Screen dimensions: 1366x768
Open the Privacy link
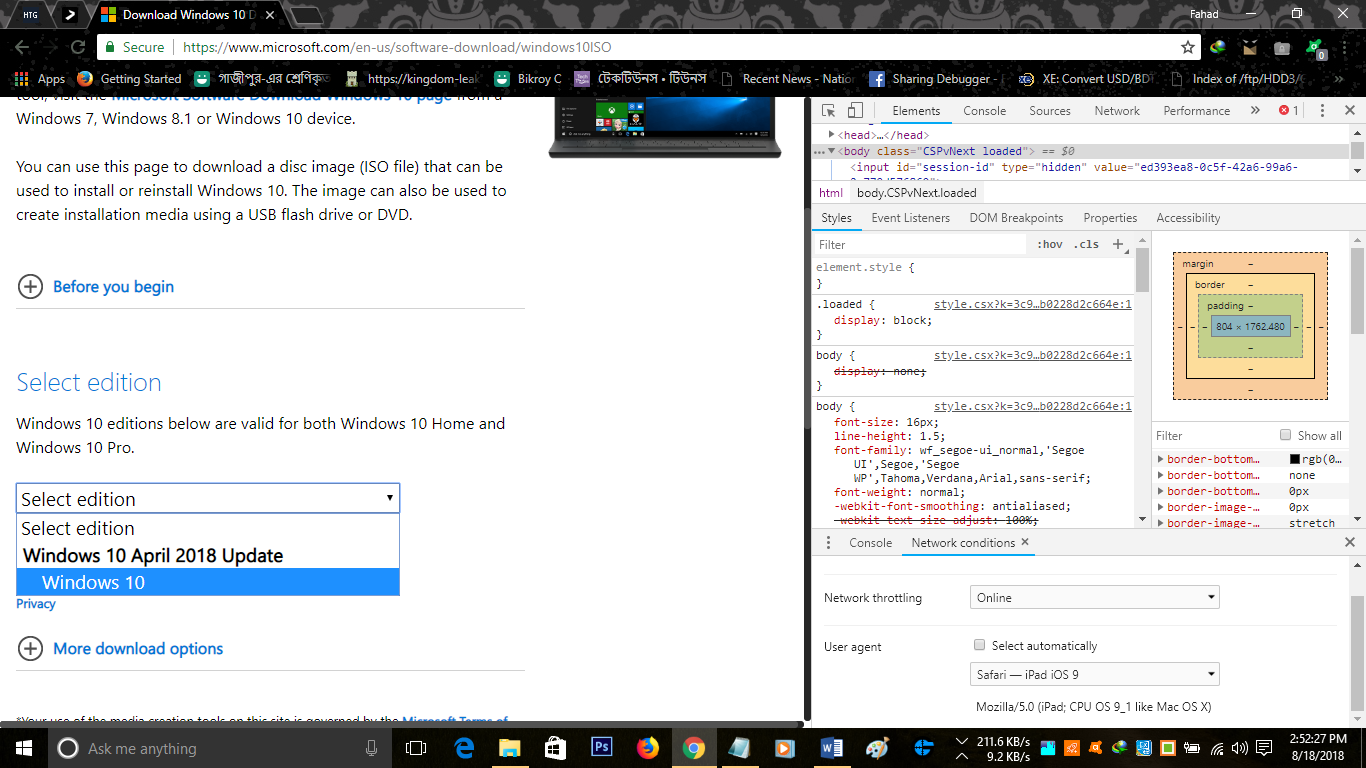[36, 604]
